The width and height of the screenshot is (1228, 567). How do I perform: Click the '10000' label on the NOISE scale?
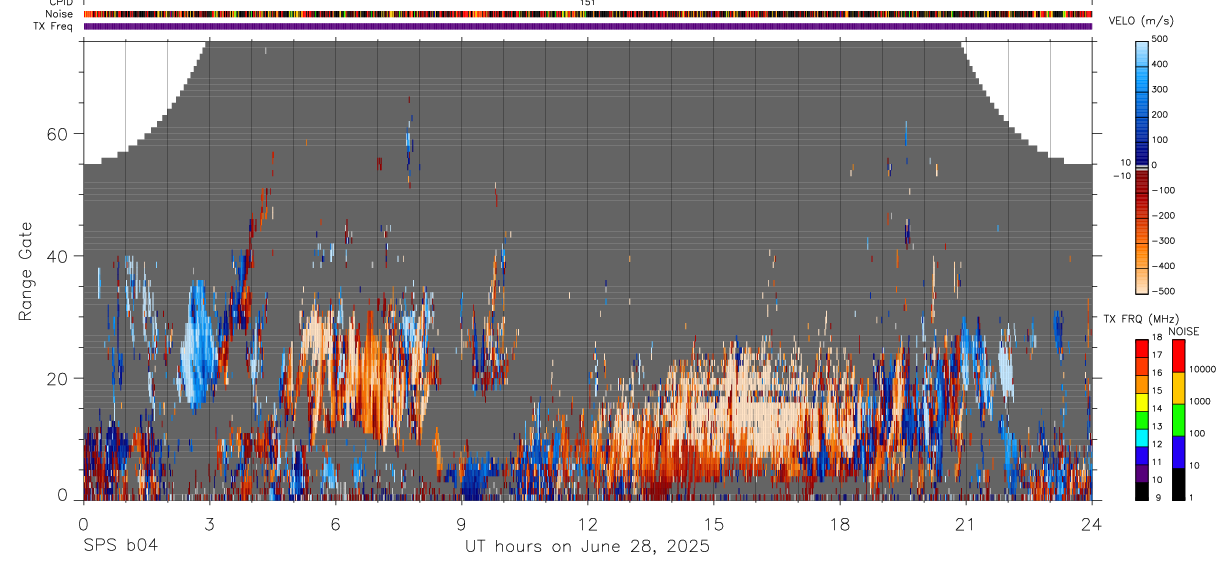coord(1202,369)
